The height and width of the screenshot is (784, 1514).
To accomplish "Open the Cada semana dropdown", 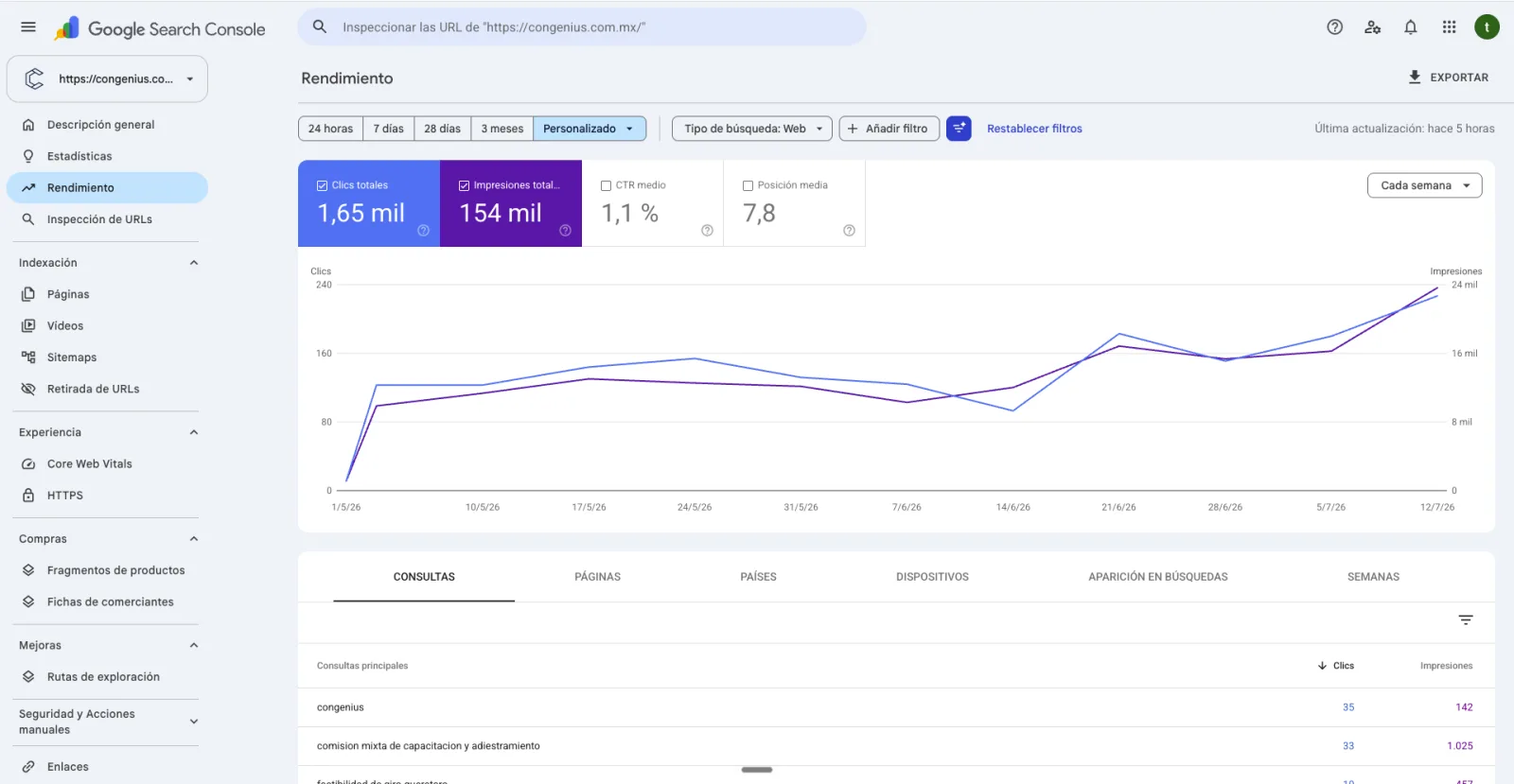I will [x=1425, y=186].
